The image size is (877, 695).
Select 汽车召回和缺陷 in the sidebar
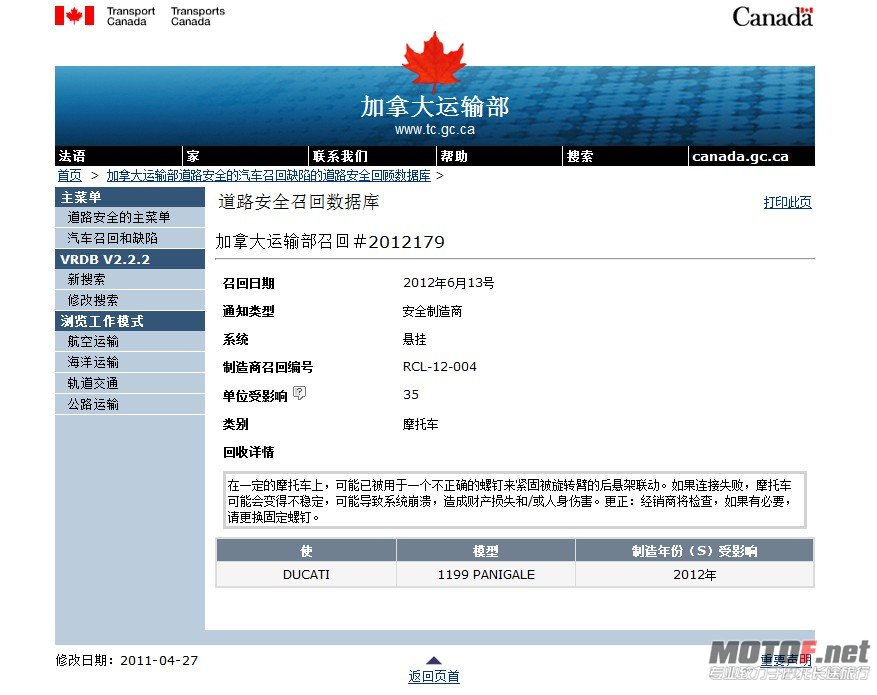point(112,238)
